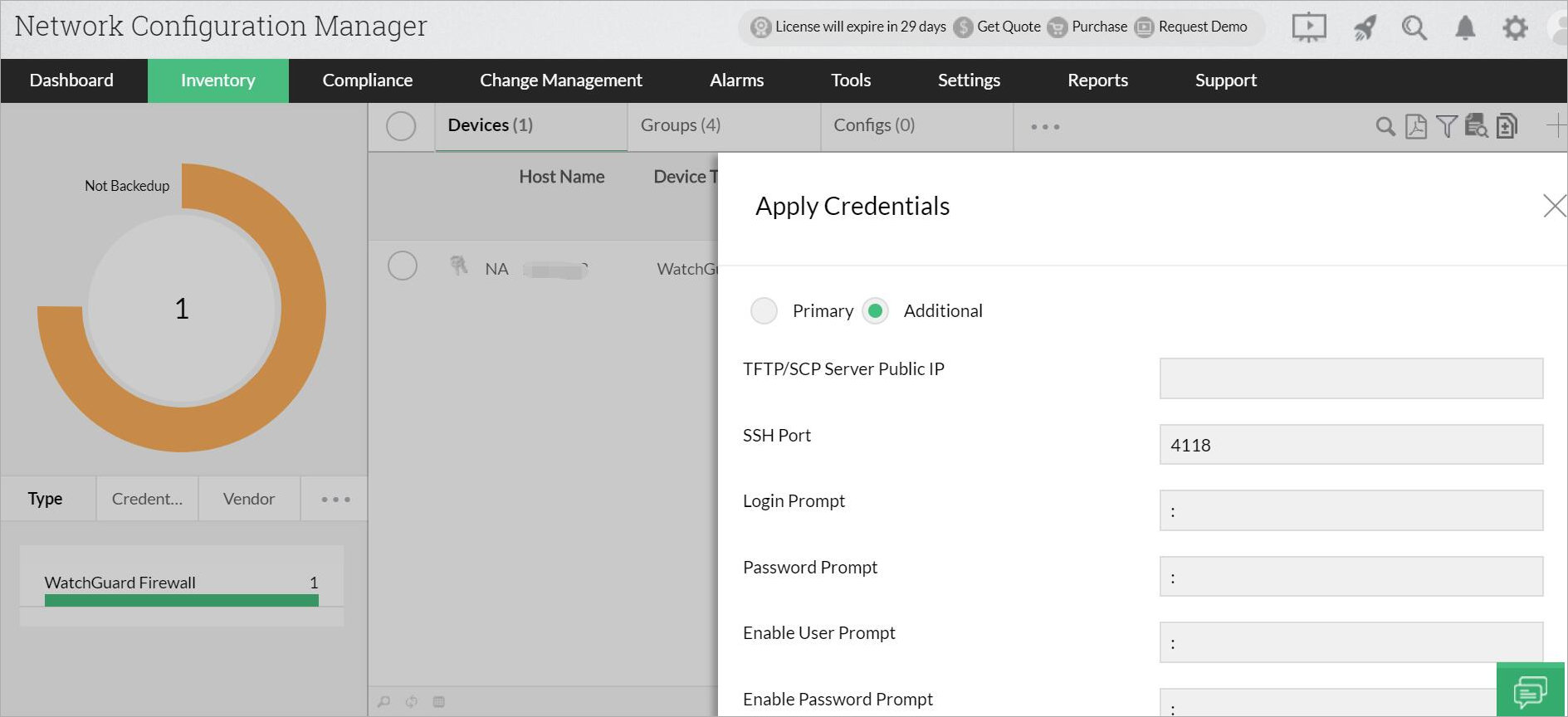Click the Login Prompt input field
The image size is (1568, 717).
point(1351,510)
